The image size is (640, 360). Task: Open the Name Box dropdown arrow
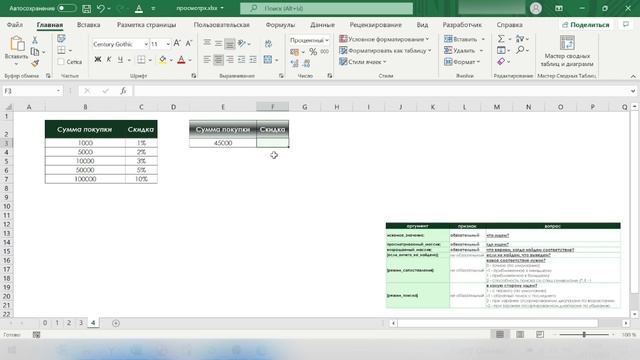coord(58,91)
